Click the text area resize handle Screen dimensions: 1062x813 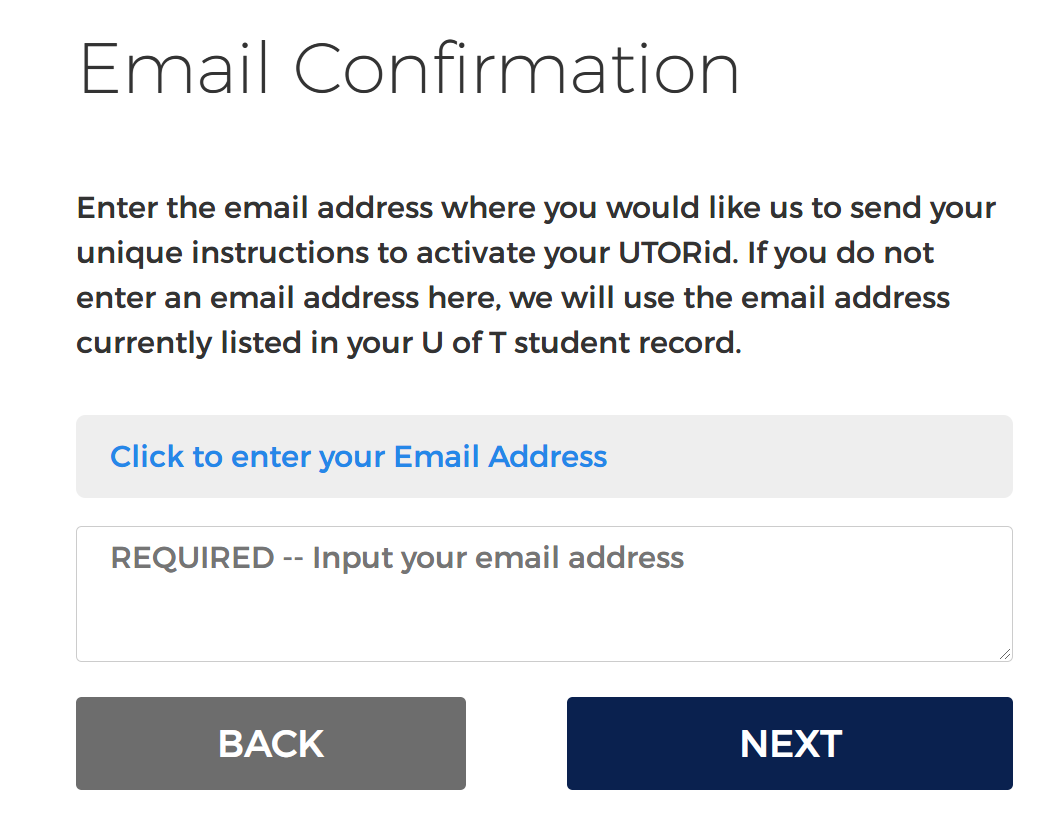coord(1005,653)
